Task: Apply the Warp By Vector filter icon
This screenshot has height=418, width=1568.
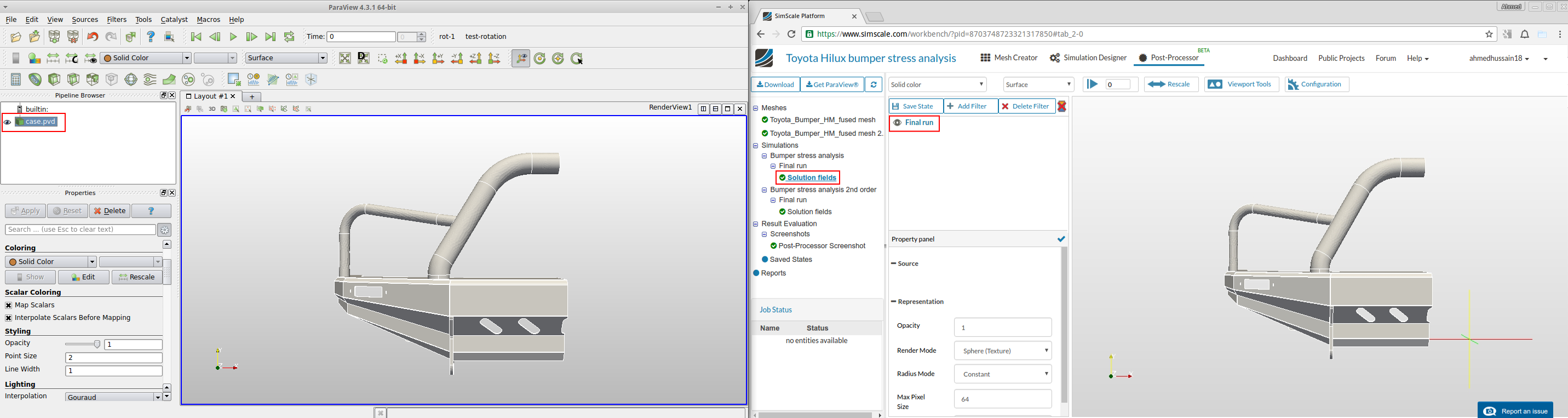Action: pyautogui.click(x=169, y=79)
